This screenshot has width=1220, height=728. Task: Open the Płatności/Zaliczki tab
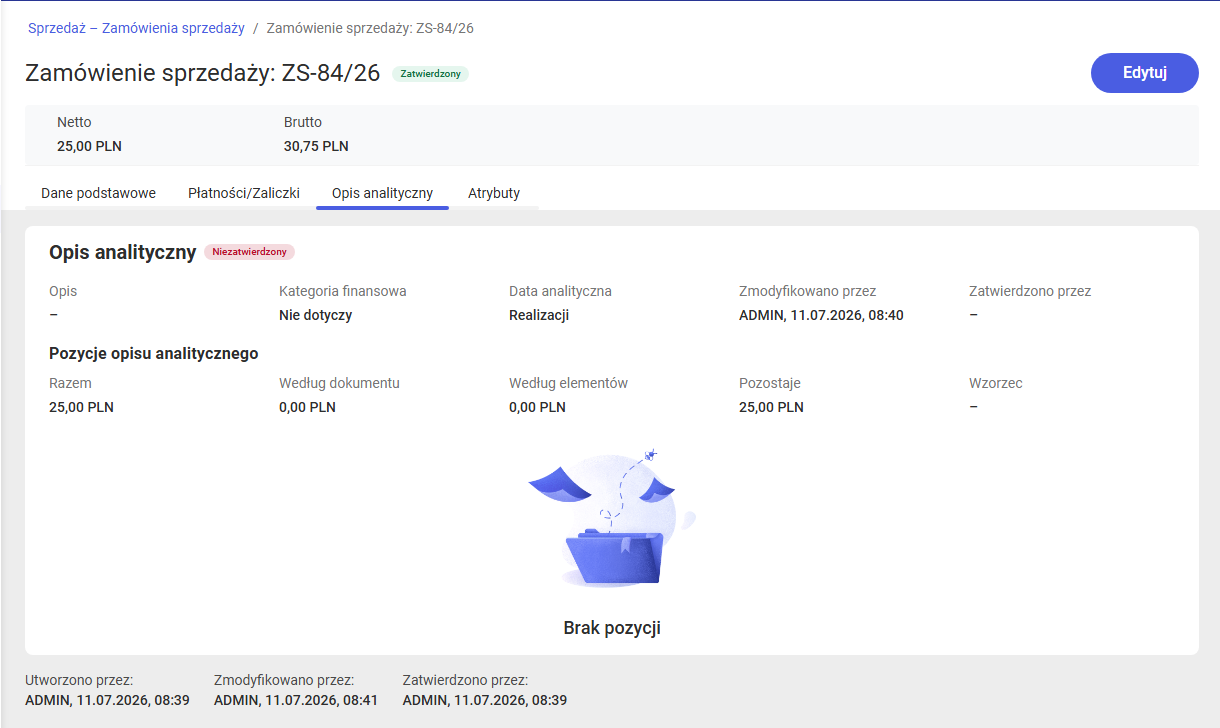point(244,193)
